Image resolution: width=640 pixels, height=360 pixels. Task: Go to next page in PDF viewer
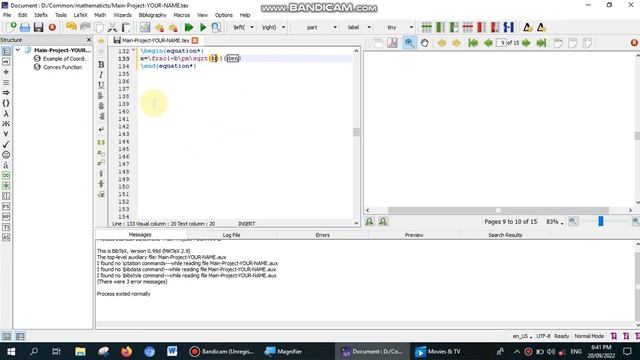pyautogui.click(x=526, y=43)
